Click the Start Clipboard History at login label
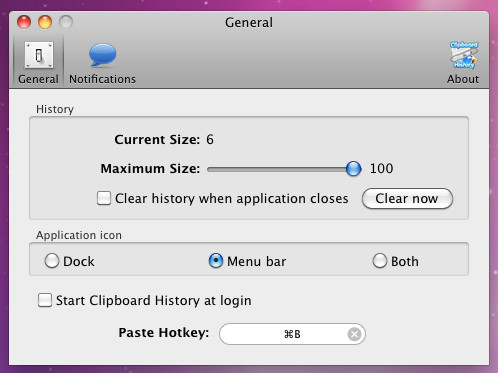Viewport: 498px width, 373px height. [154, 301]
